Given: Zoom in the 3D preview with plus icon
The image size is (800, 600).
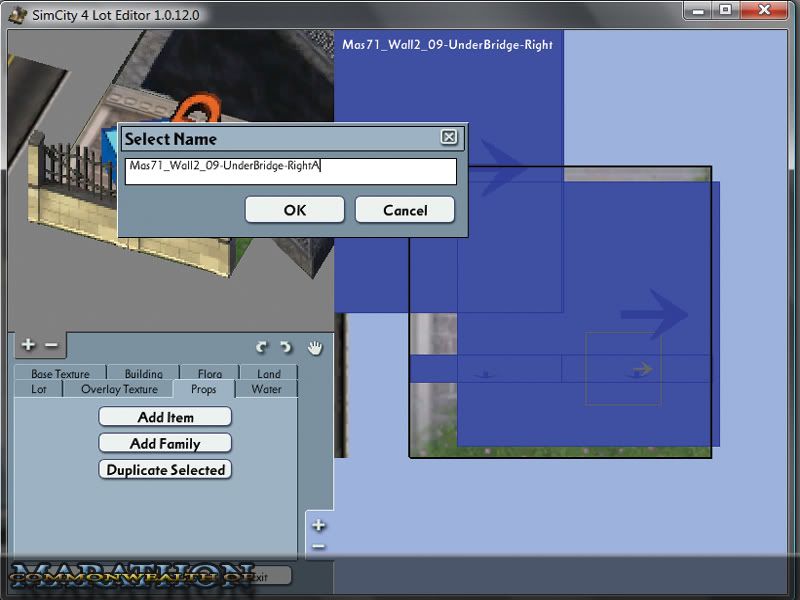Looking at the screenshot, I should click(x=29, y=345).
